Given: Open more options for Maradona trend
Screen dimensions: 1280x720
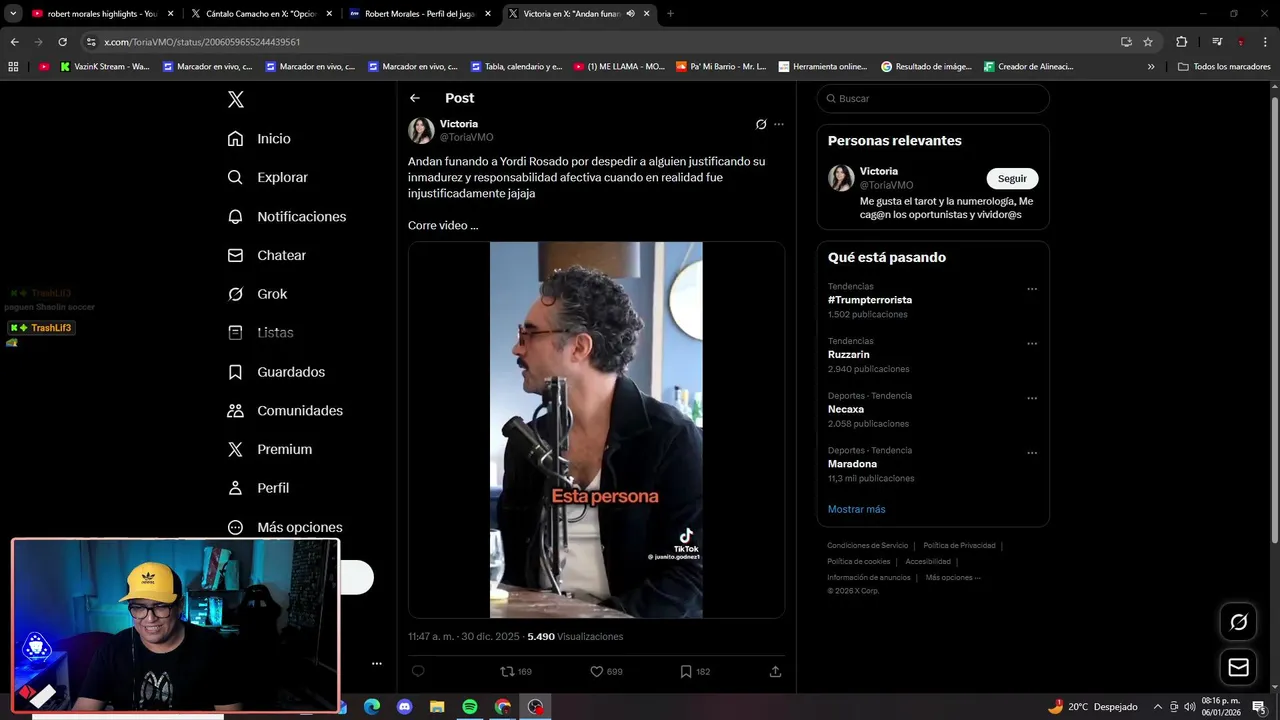Looking at the screenshot, I should [x=1032, y=453].
